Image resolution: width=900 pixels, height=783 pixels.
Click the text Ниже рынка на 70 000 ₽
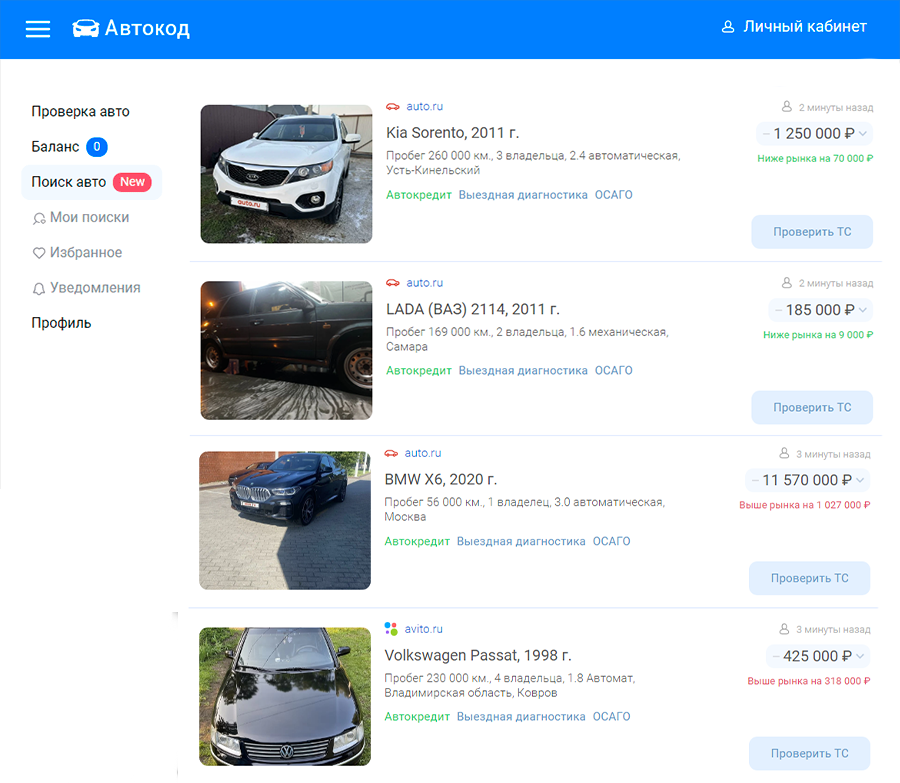click(x=815, y=159)
